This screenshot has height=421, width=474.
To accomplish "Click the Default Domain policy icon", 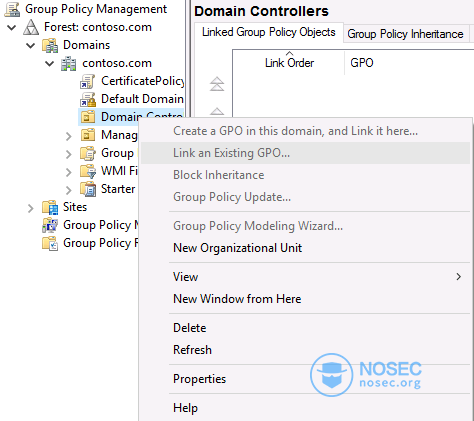I will pos(88,99).
